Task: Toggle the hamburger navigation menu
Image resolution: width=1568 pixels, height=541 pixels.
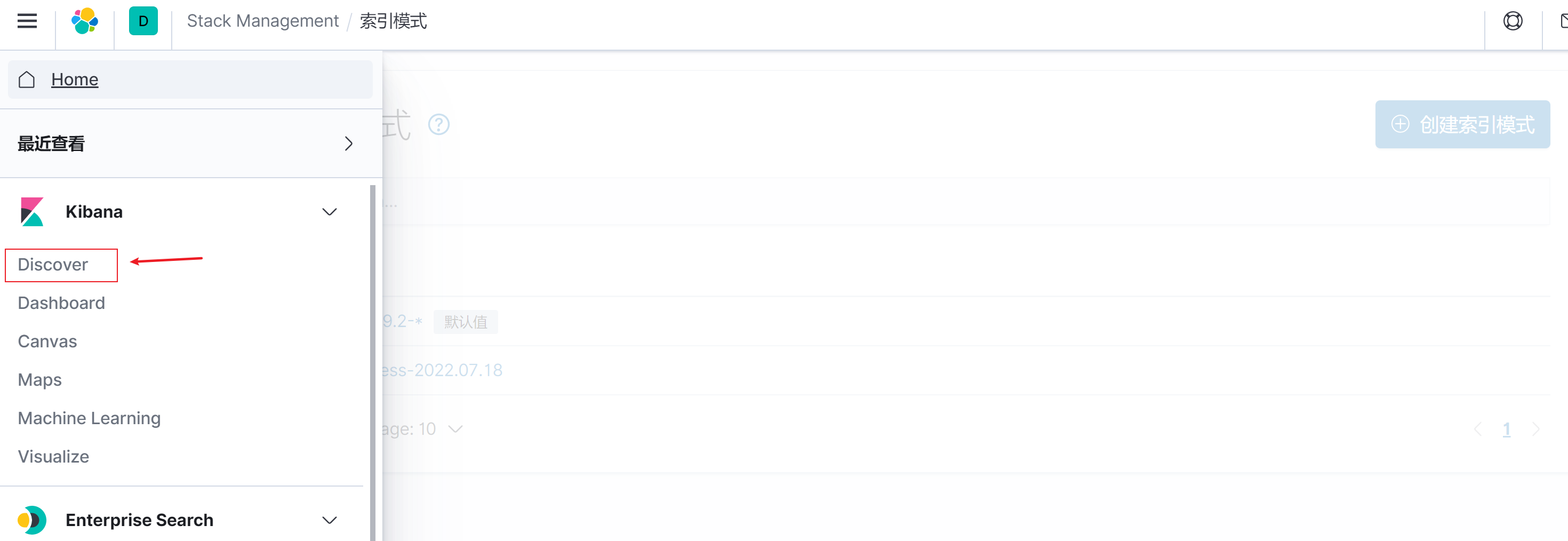Action: click(x=27, y=21)
